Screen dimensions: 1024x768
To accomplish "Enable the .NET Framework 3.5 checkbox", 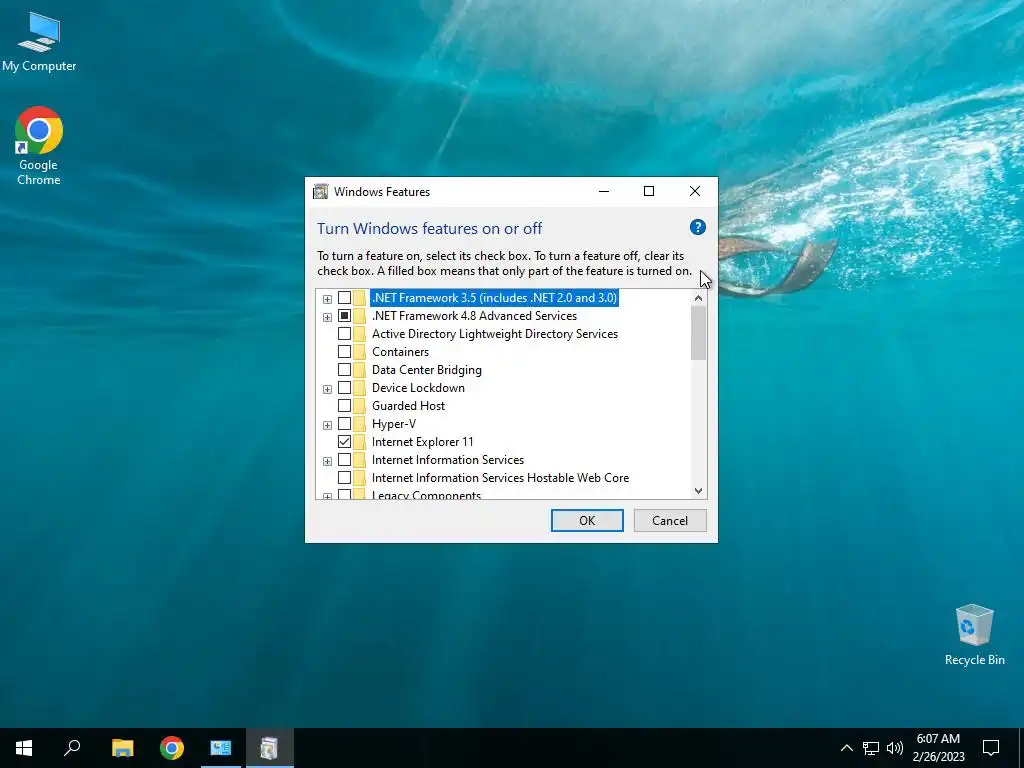I will [x=344, y=298].
